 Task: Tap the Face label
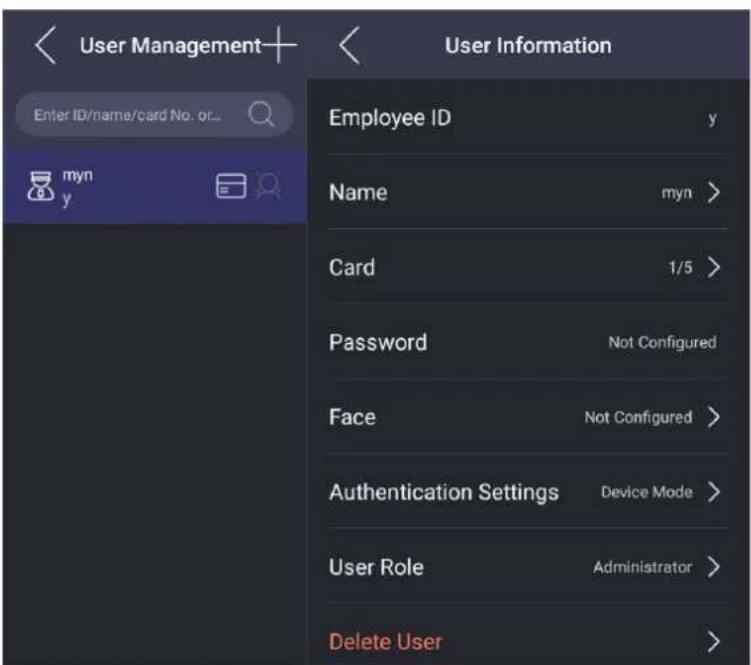pos(352,417)
